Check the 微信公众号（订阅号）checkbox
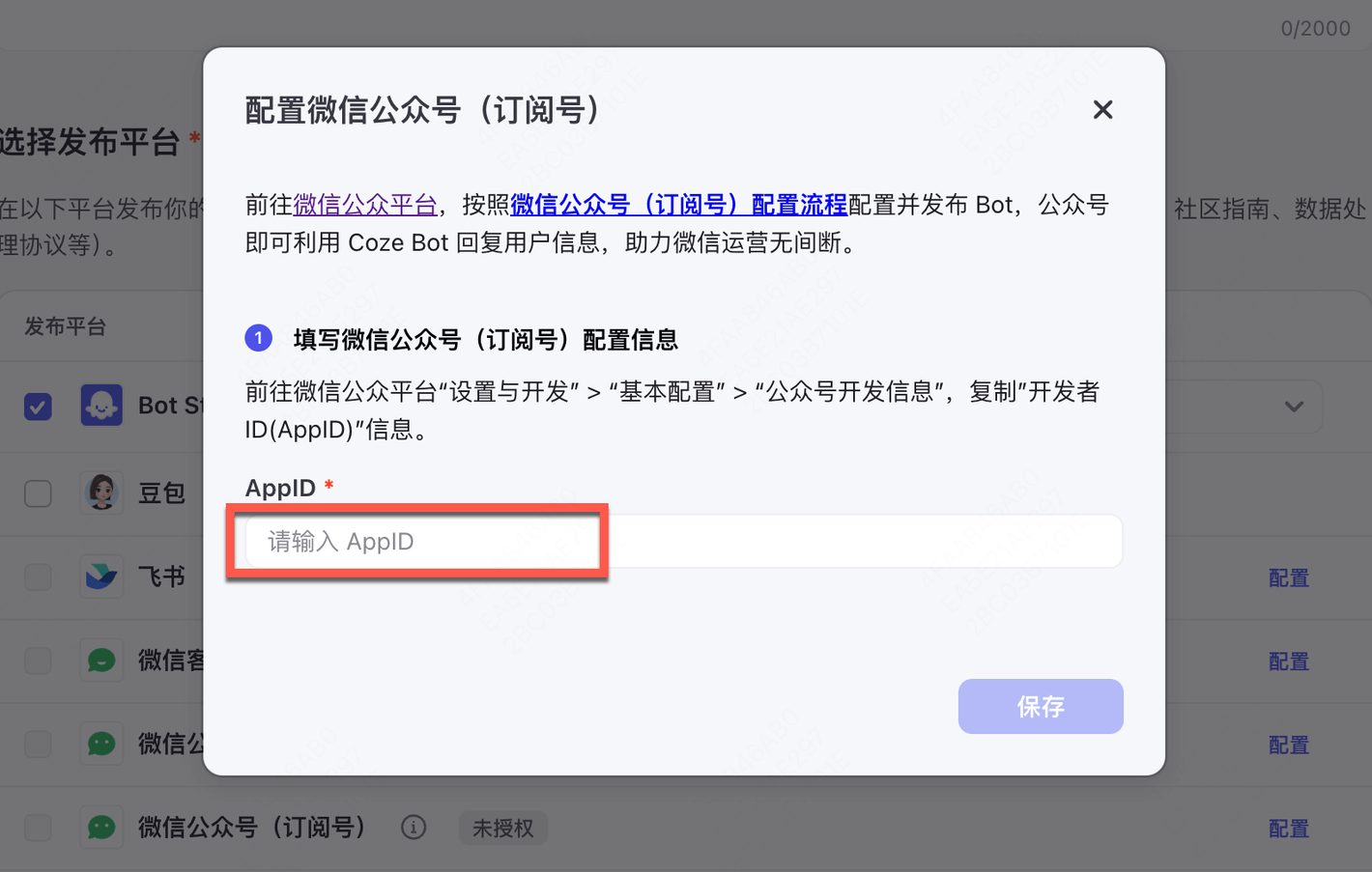Image resolution: width=1372 pixels, height=872 pixels. pos(38,828)
